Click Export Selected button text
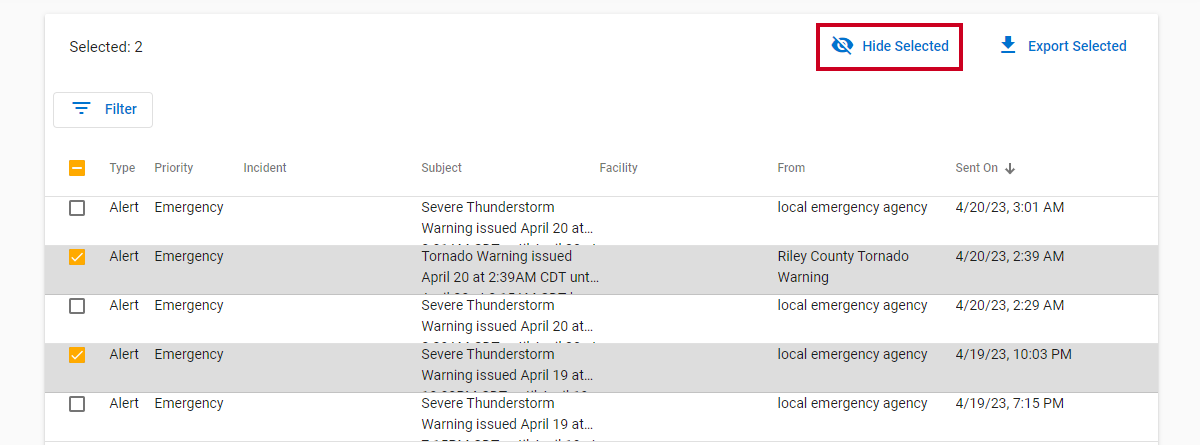 [x=1077, y=46]
